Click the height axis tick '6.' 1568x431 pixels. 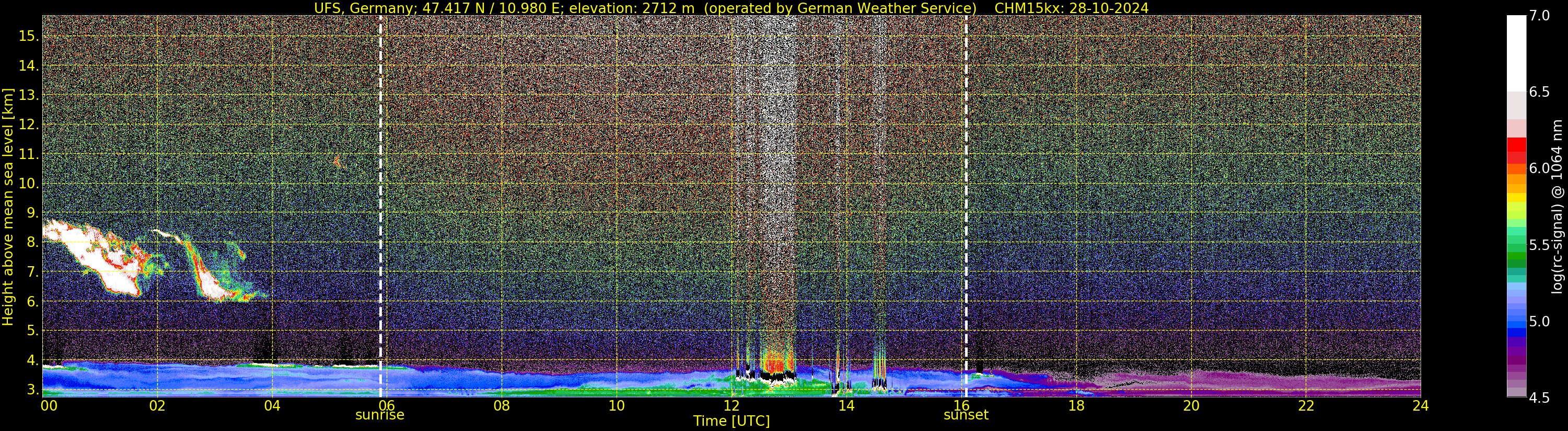(32, 301)
